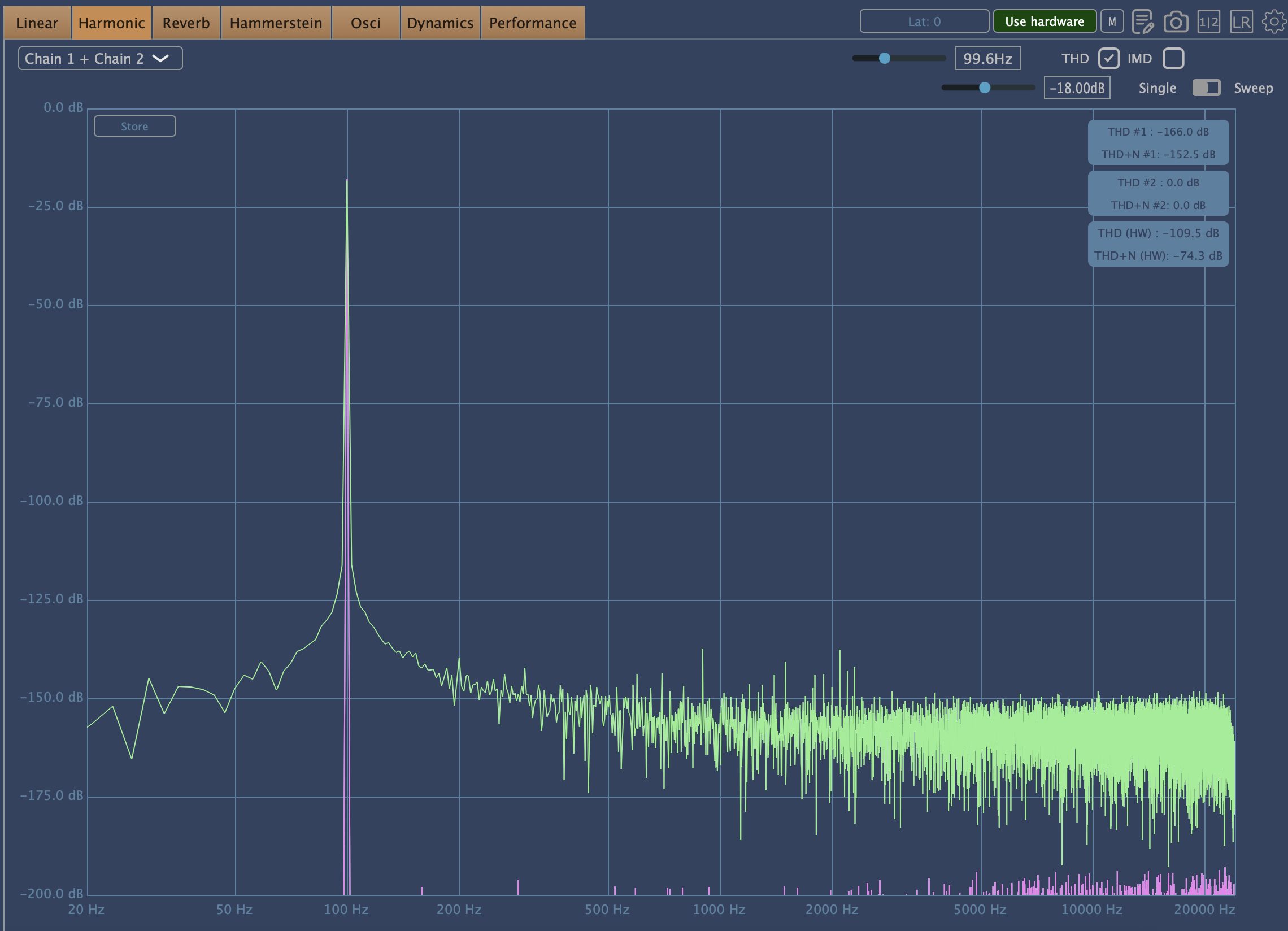Click the 20 Hz axis label
1288x931 pixels.
point(86,910)
